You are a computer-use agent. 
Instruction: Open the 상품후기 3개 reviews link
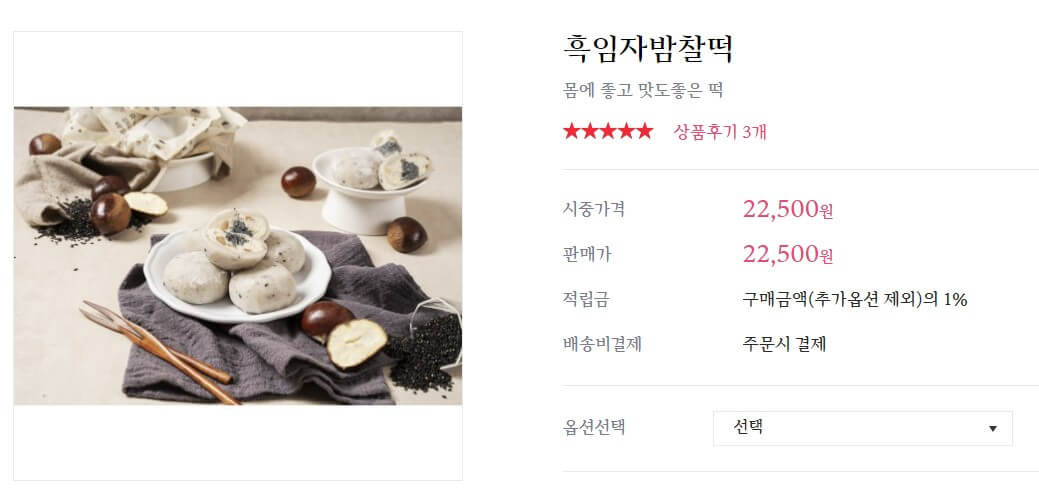coord(720,131)
